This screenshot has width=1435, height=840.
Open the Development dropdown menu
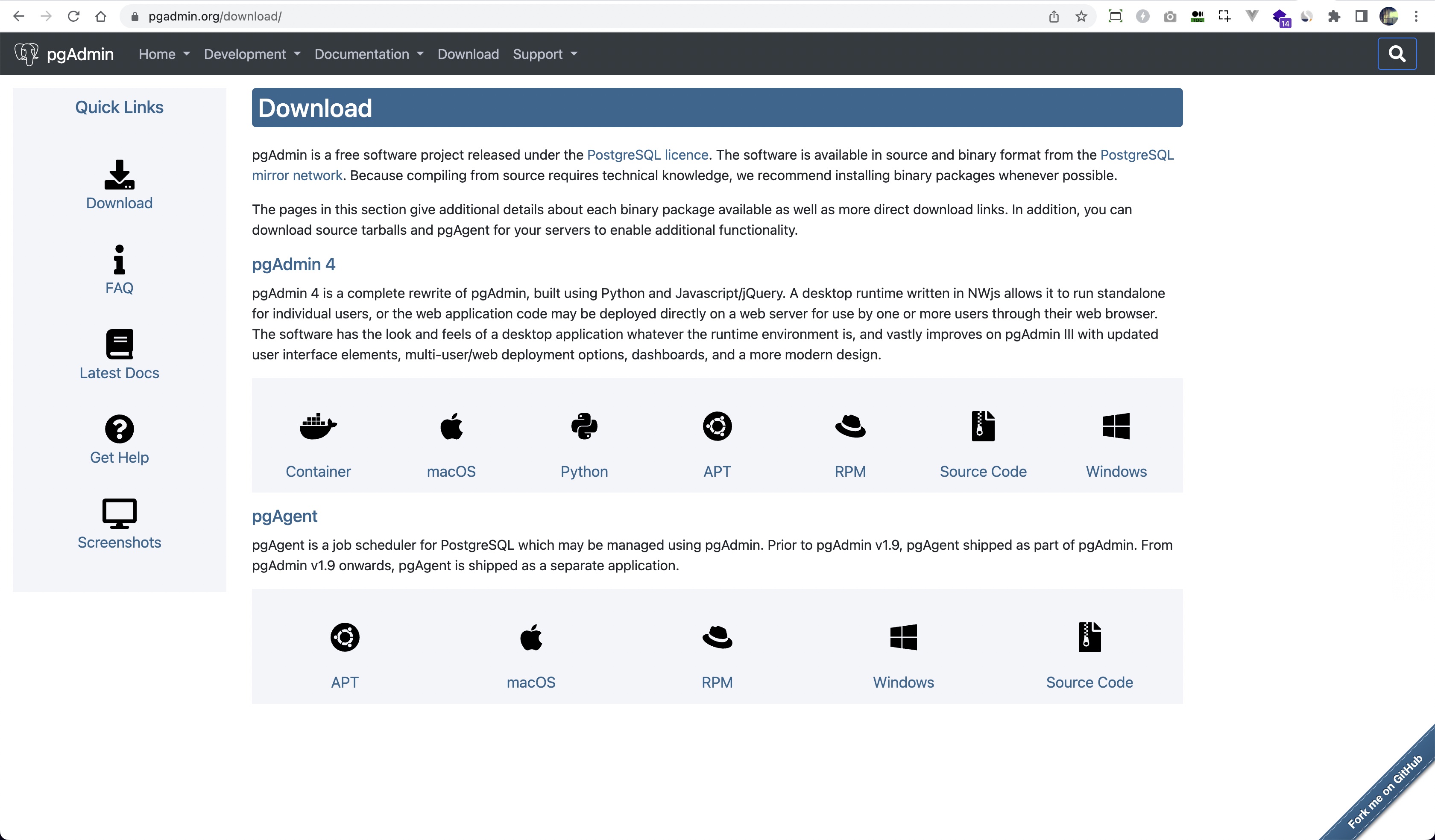[251, 54]
